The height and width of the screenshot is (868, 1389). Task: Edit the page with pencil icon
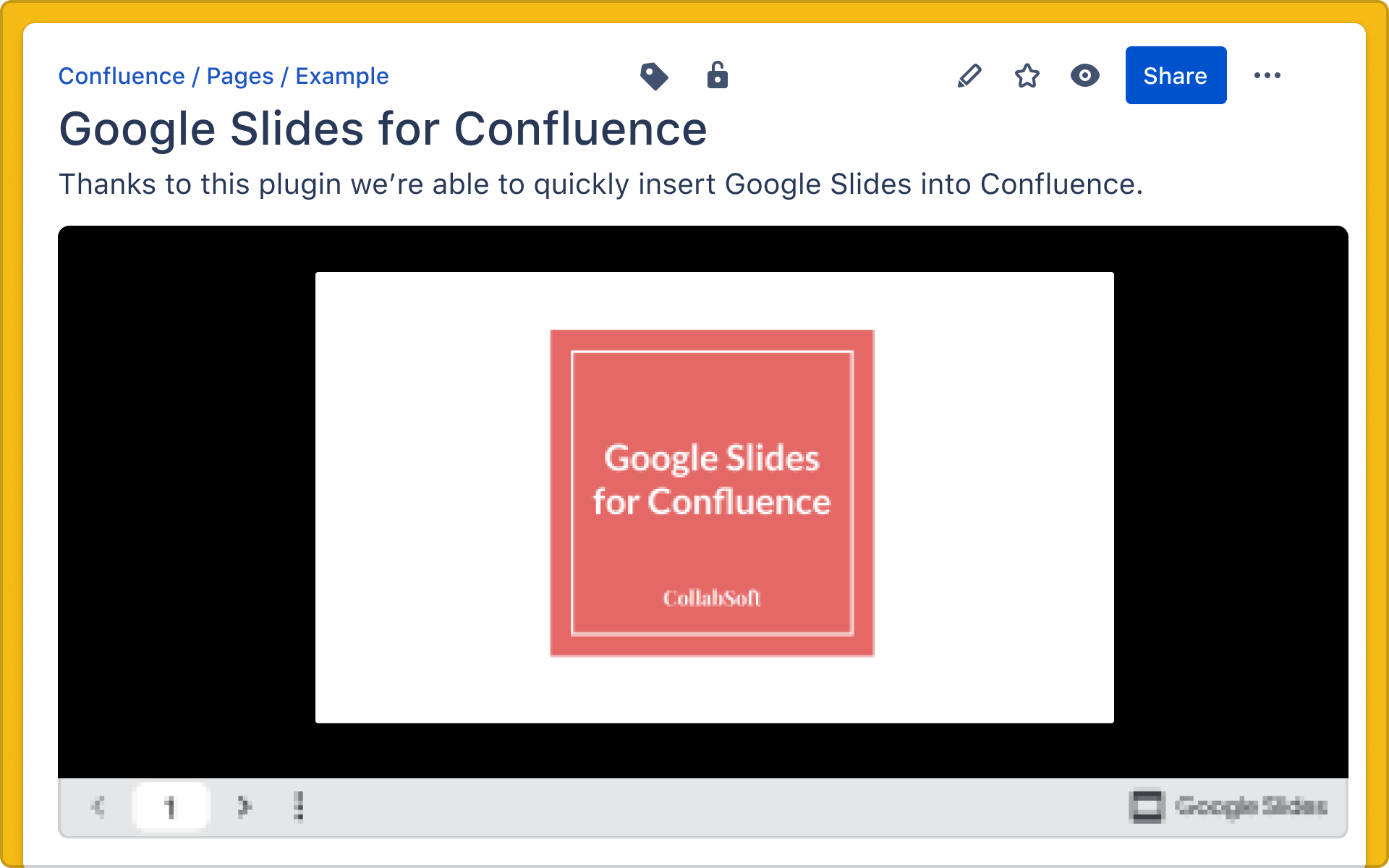[x=969, y=76]
